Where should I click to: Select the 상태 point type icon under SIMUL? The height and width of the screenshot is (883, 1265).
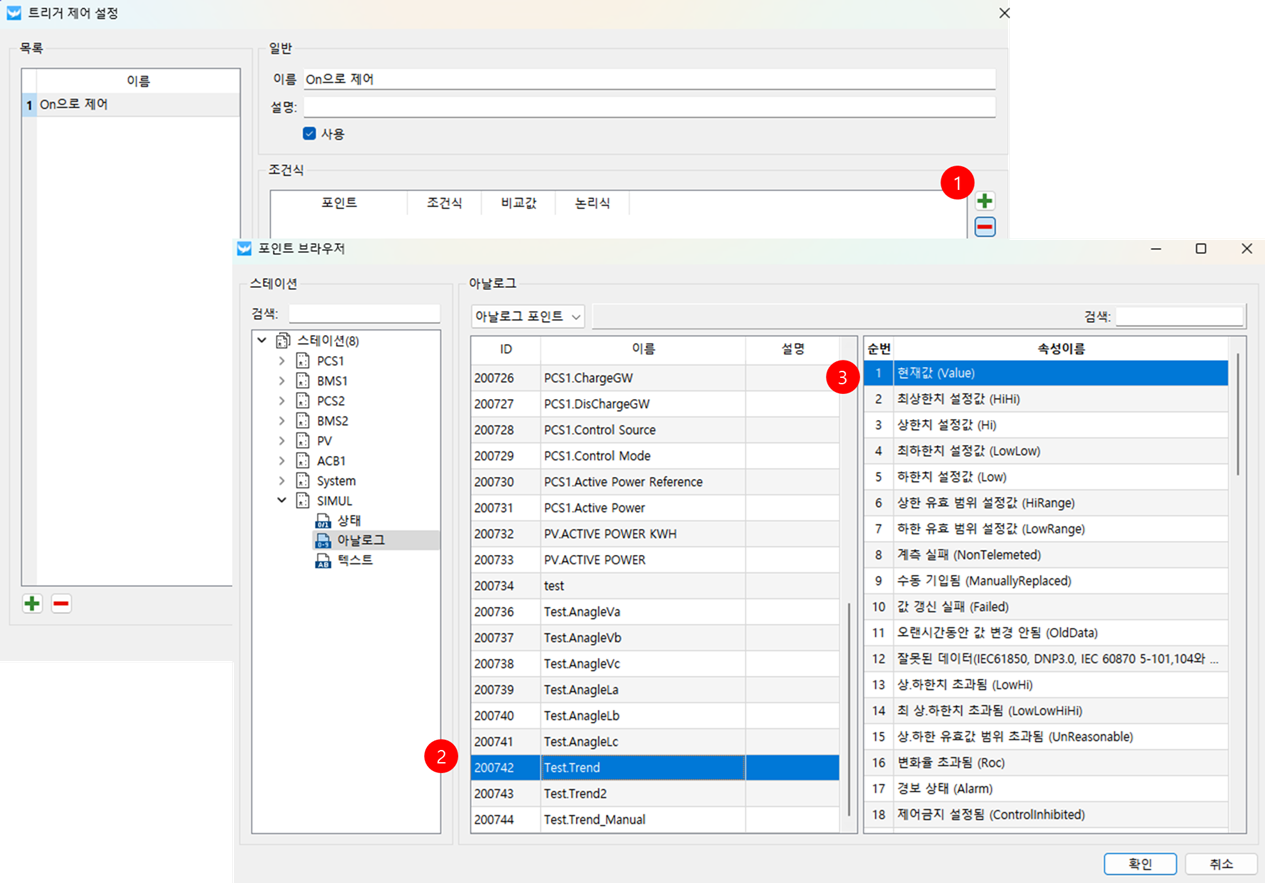coord(323,521)
